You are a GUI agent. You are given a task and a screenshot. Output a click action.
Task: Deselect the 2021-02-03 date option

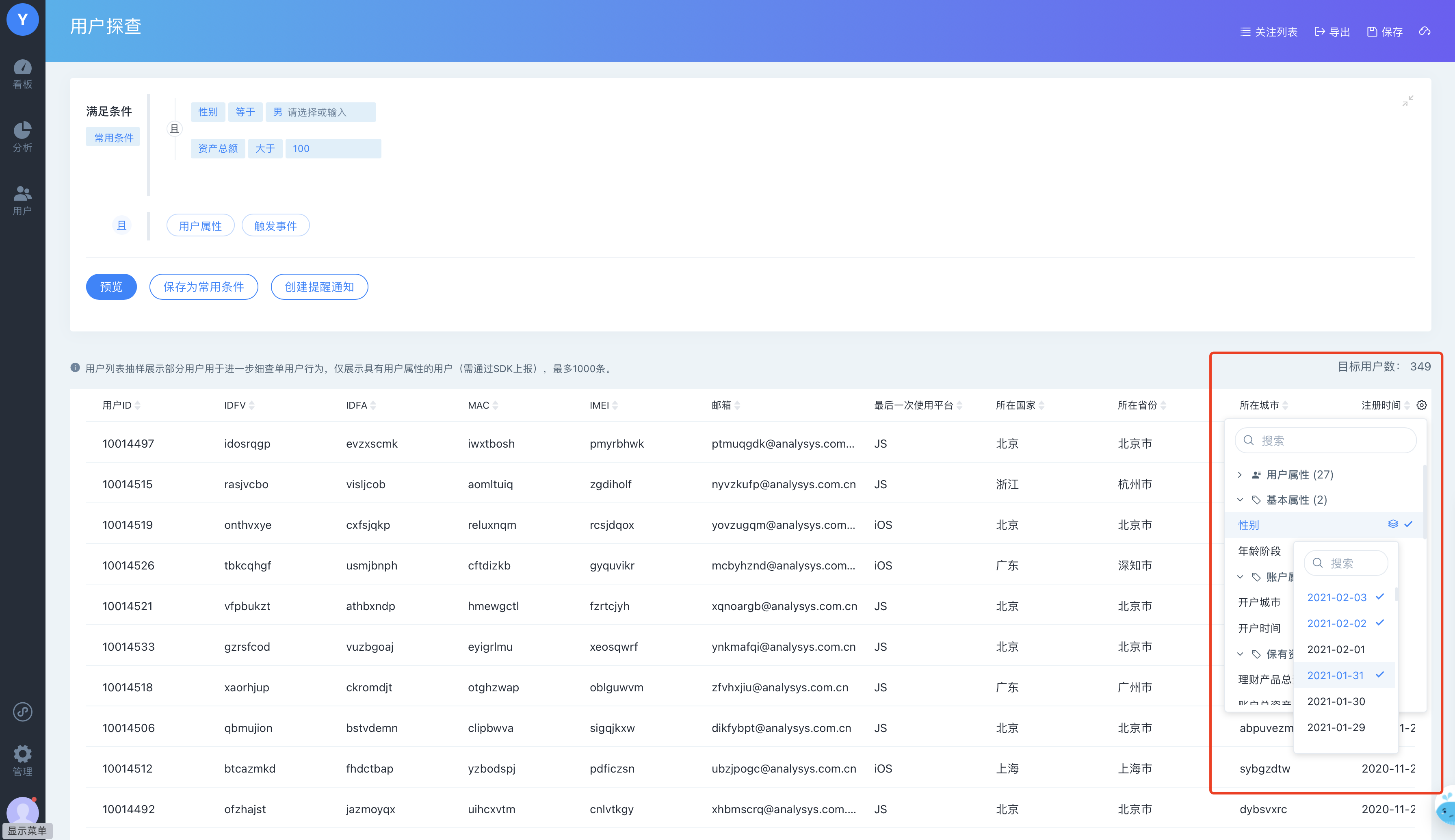(1344, 597)
